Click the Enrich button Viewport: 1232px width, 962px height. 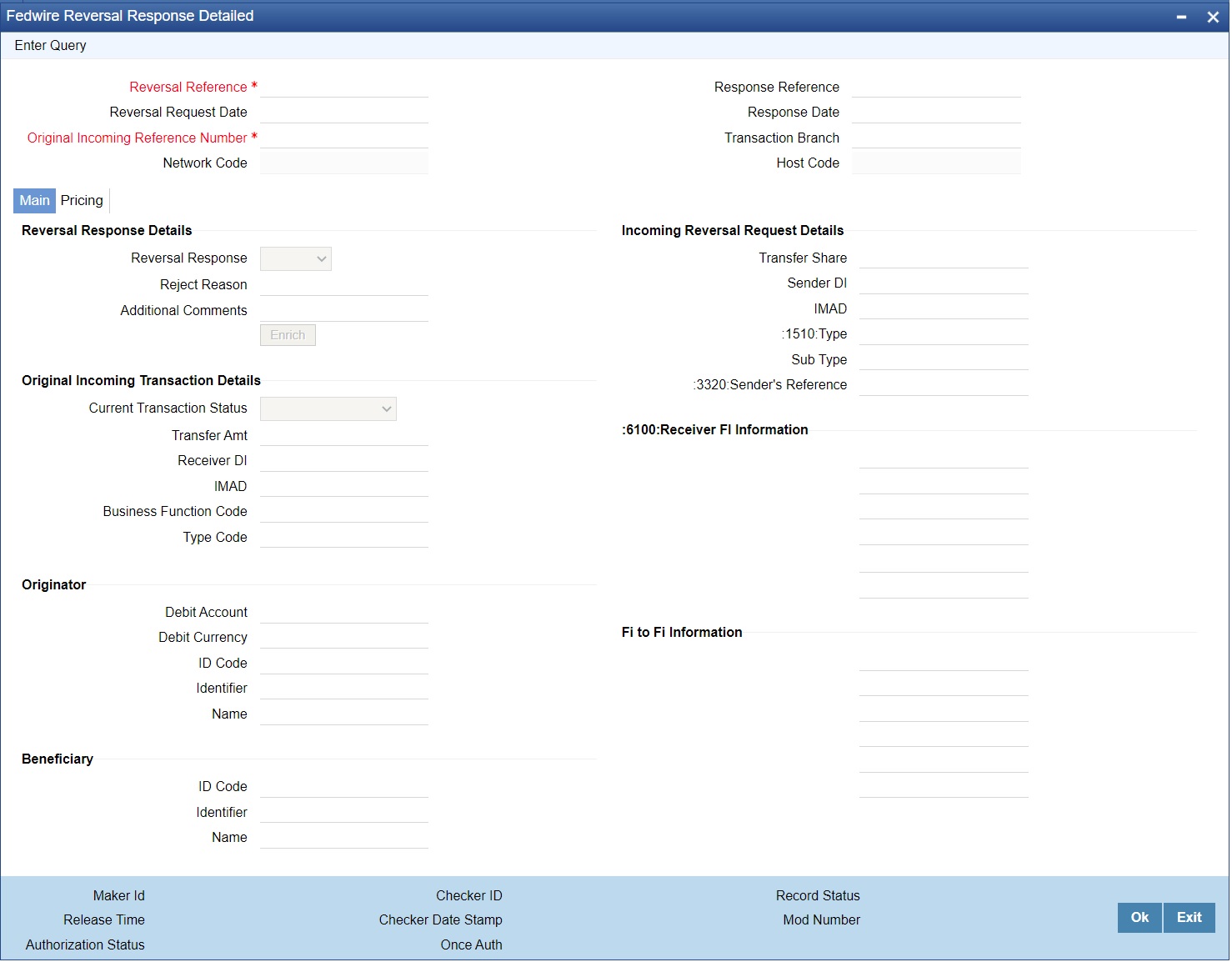288,335
